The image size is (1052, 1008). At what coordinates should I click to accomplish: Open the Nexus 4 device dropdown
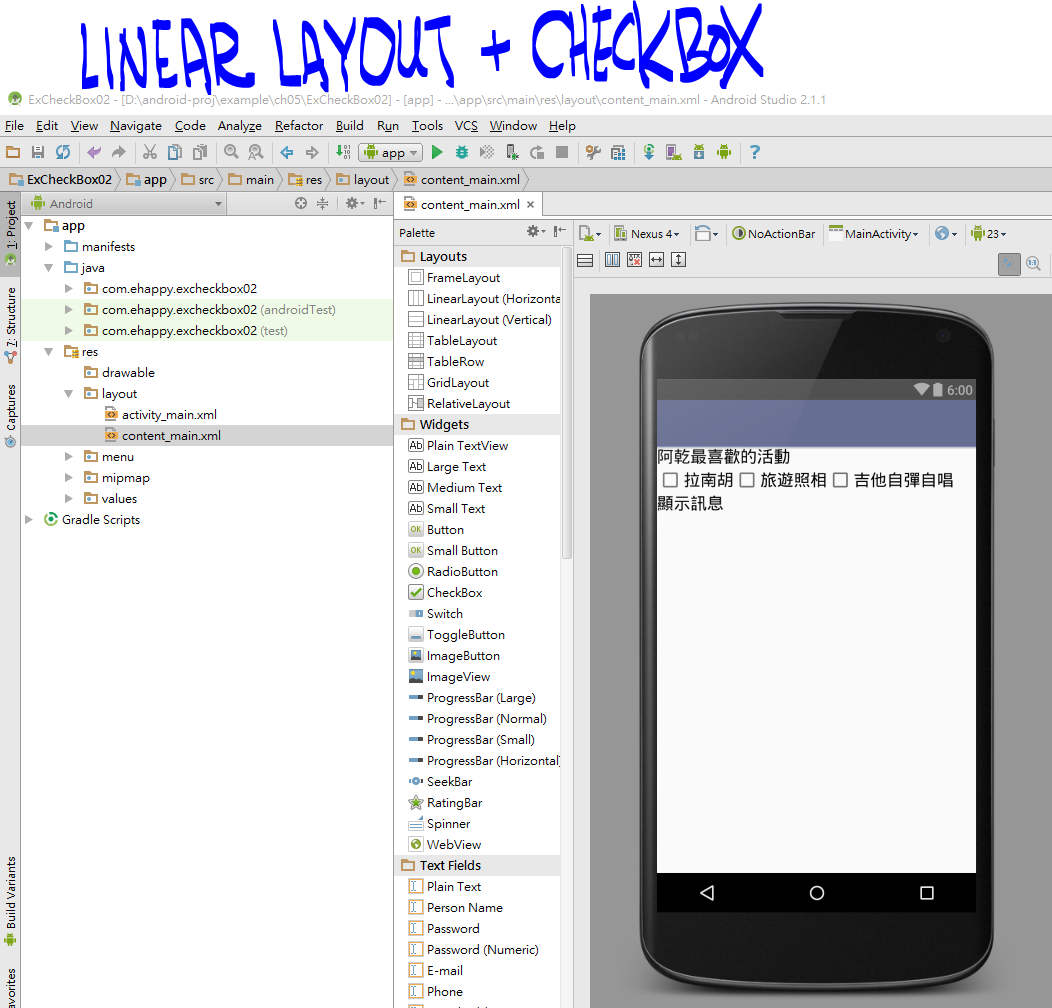647,233
